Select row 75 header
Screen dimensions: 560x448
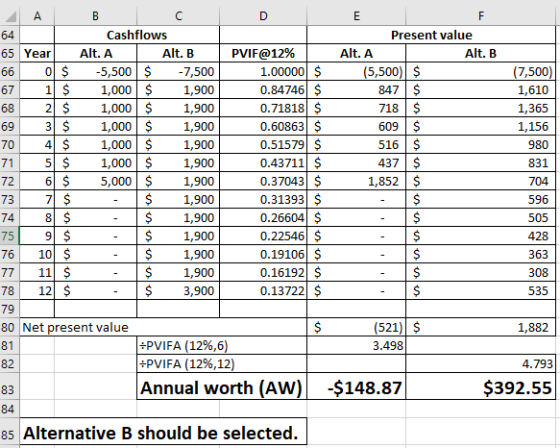[x=10, y=236]
